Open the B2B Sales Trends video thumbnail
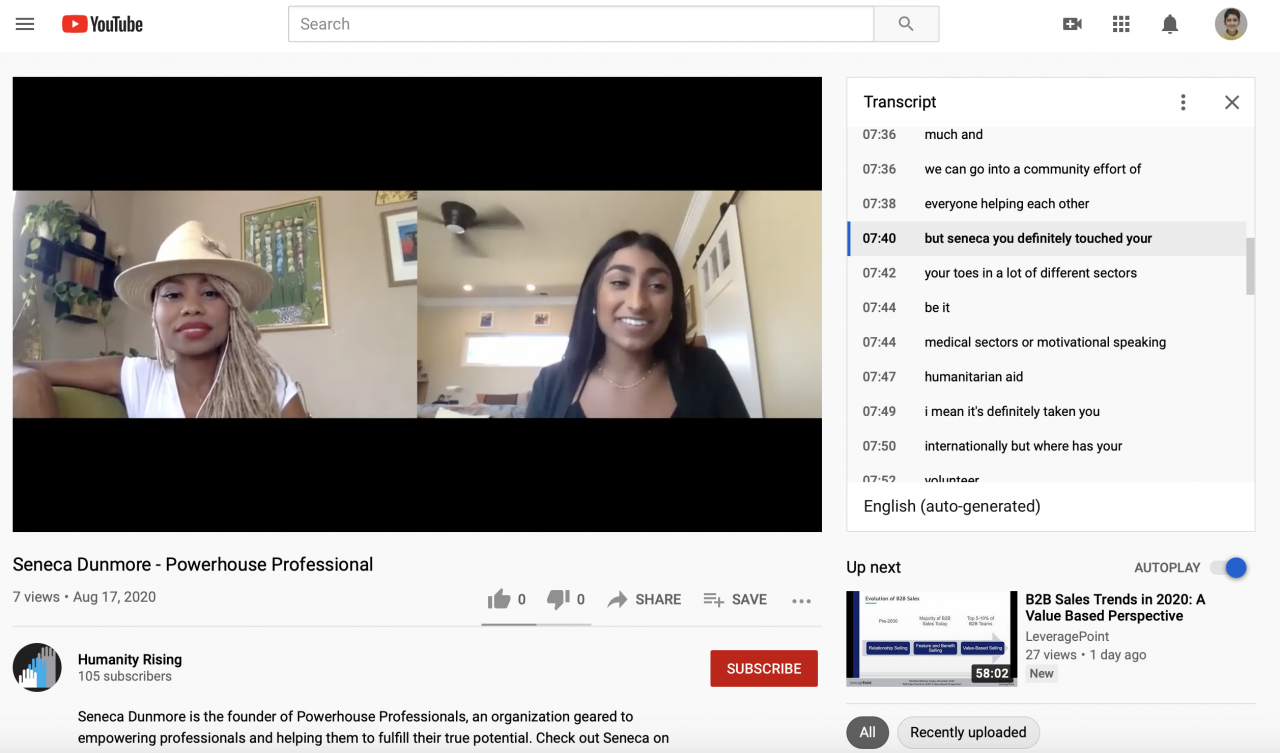Image resolution: width=1280 pixels, height=753 pixels. 931,638
